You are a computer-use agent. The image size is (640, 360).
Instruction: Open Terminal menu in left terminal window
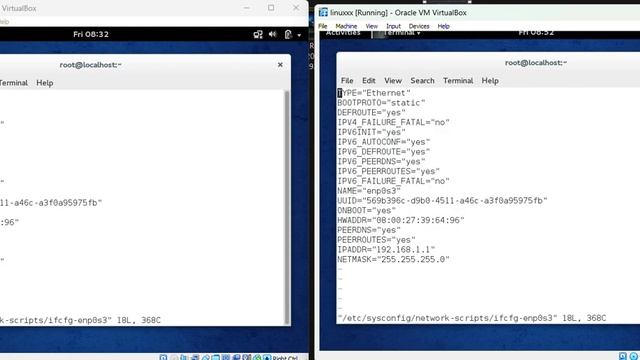(x=13, y=83)
